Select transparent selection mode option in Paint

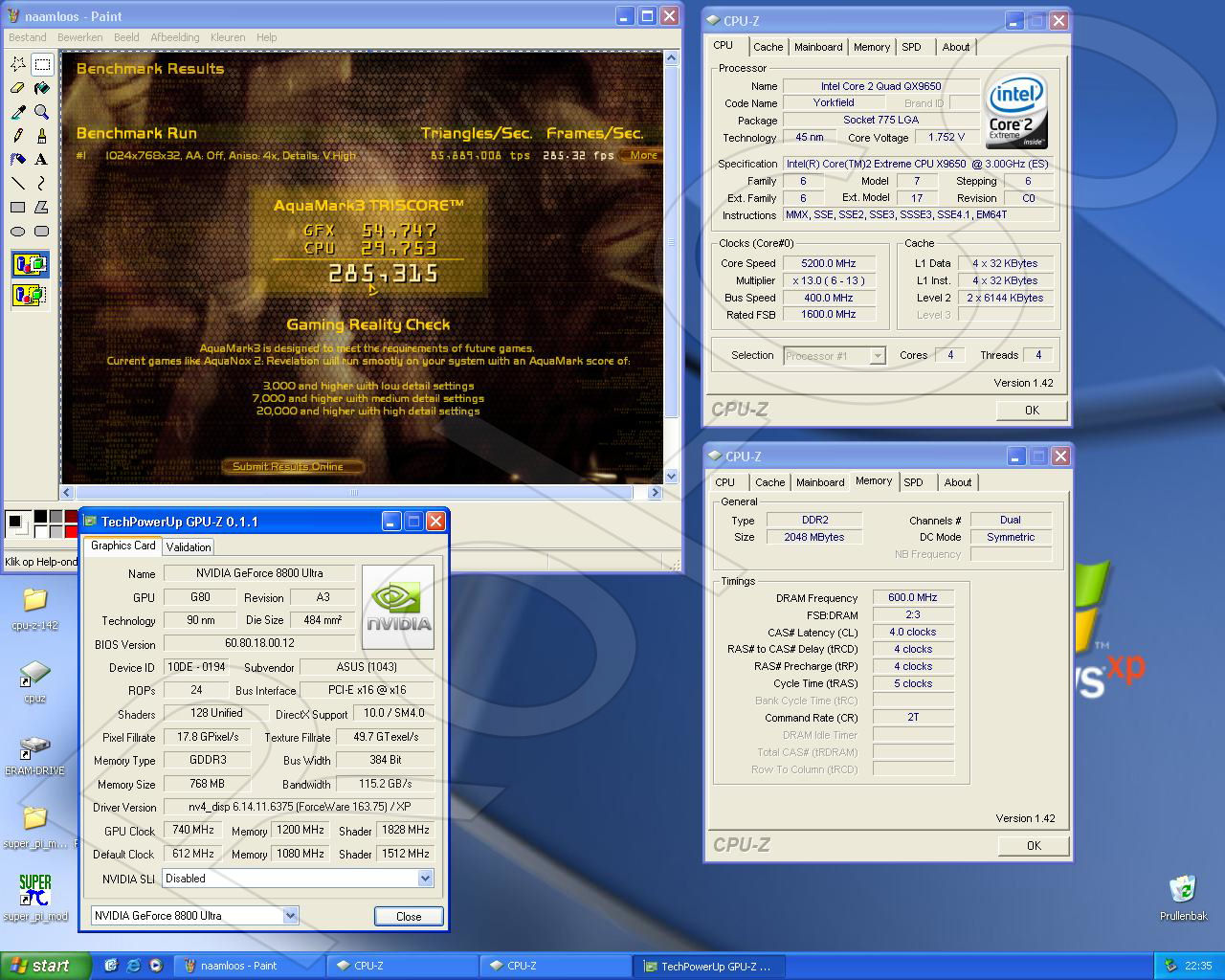(31, 295)
